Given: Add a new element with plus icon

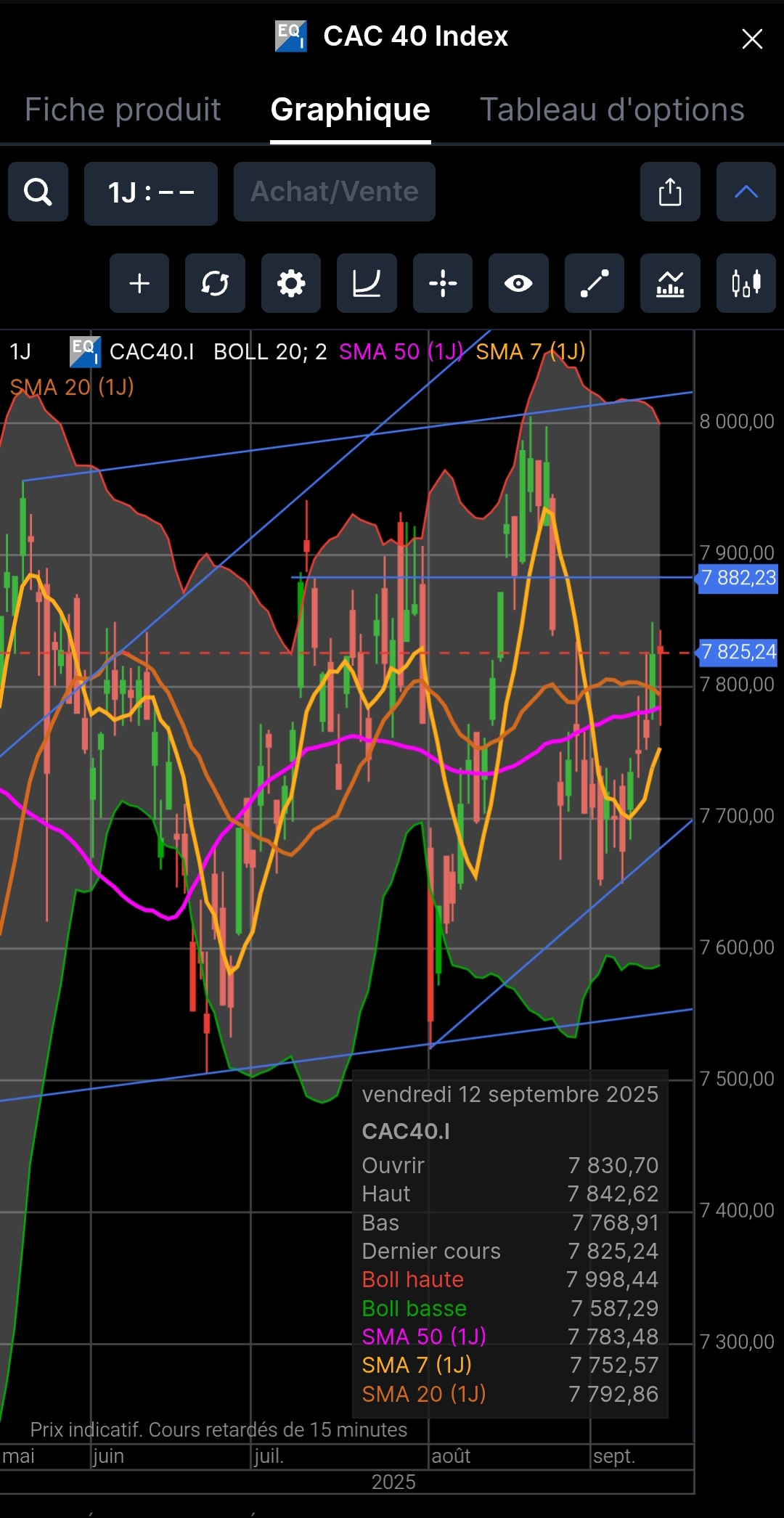Looking at the screenshot, I should [x=139, y=283].
